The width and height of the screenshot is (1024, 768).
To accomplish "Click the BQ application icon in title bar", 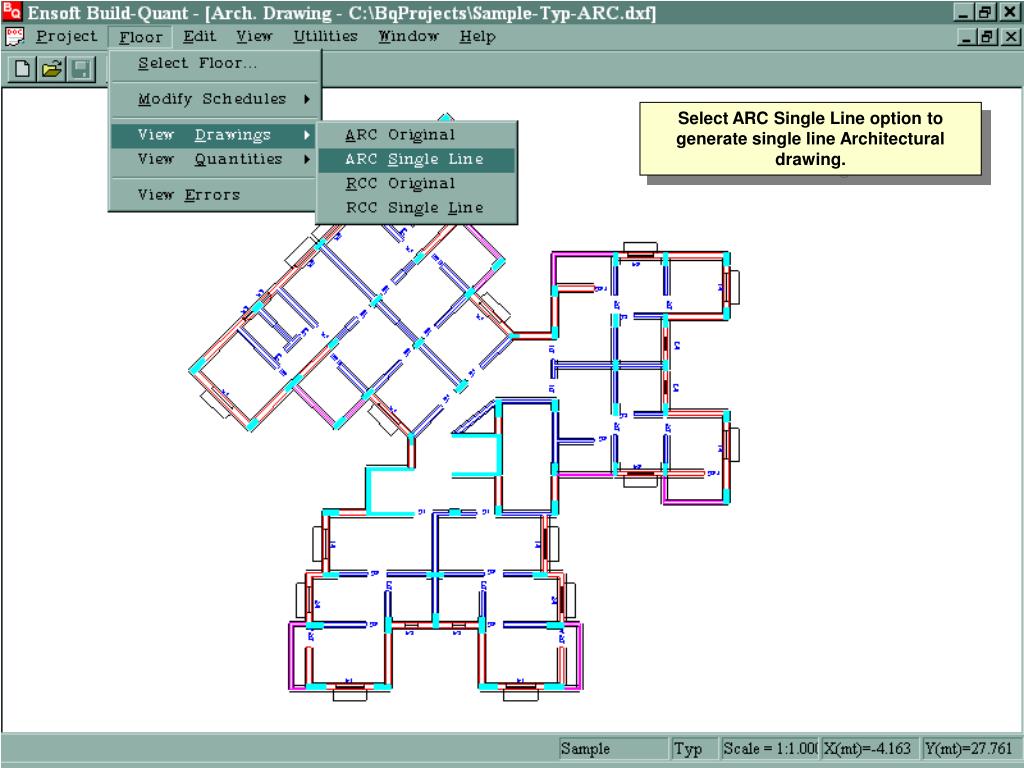I will pyautogui.click(x=12, y=11).
